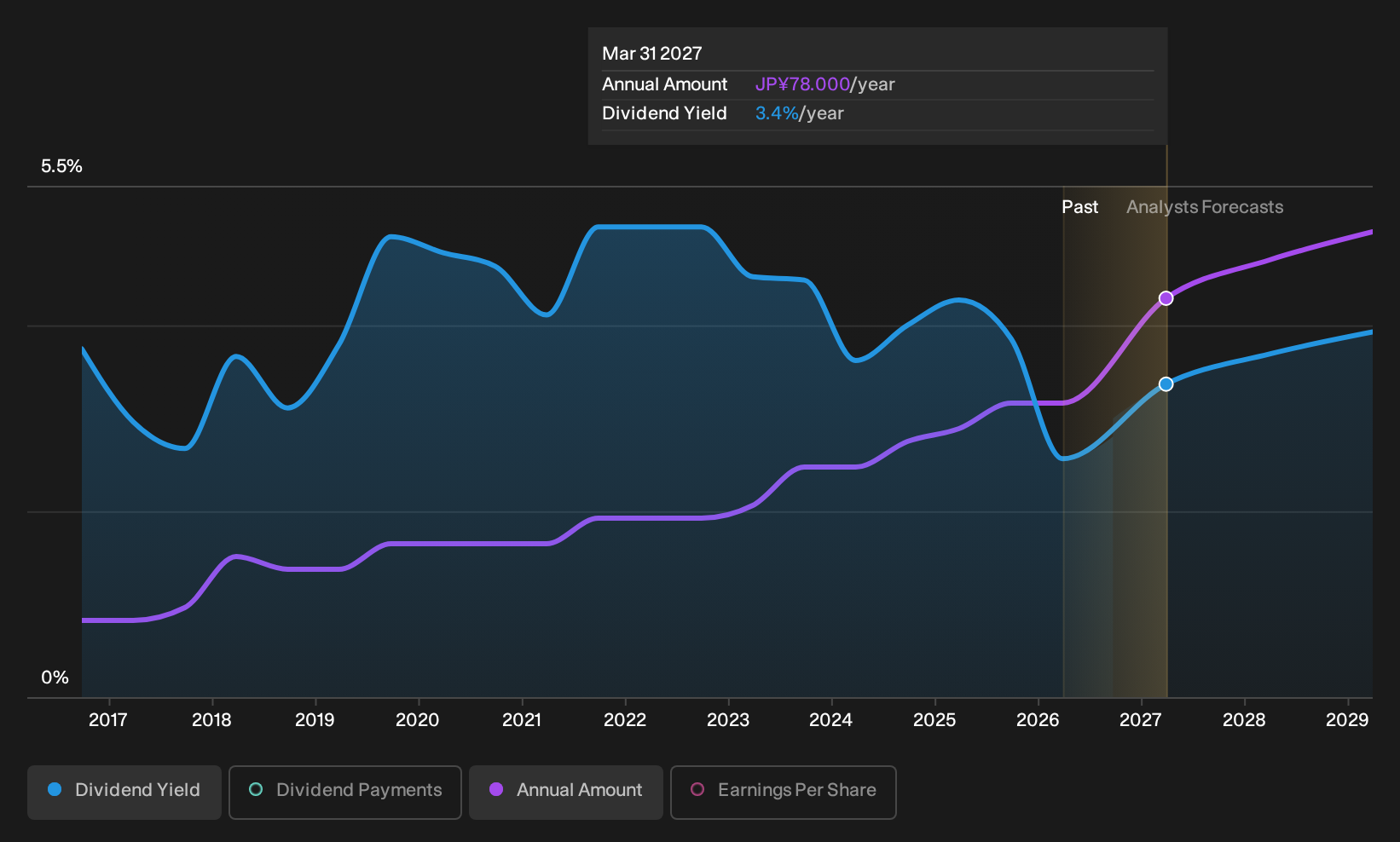This screenshot has width=1400, height=842.
Task: Click the Mar 31 2027 tooltip date
Action: 652,54
